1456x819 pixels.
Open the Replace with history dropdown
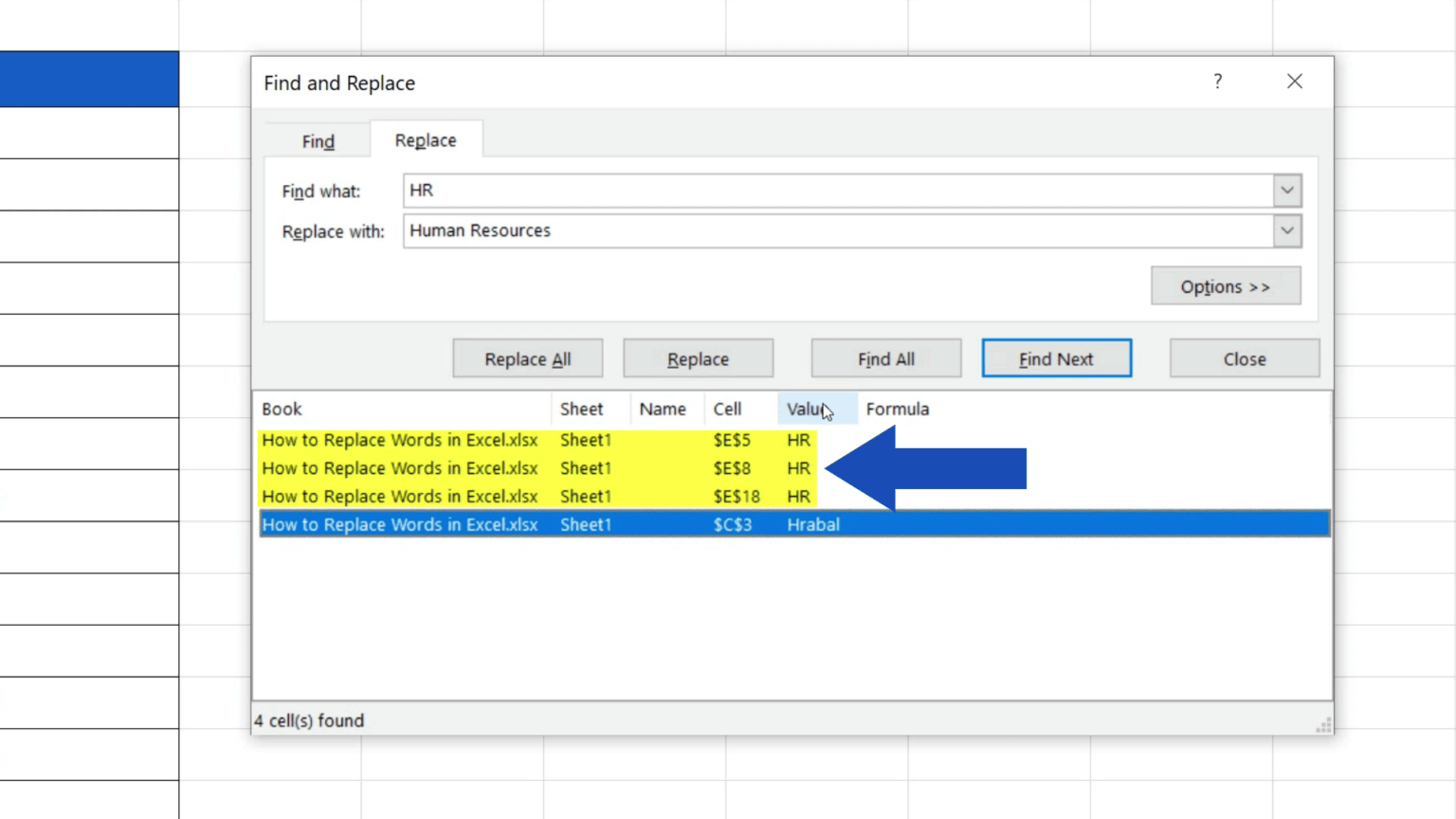tap(1286, 230)
